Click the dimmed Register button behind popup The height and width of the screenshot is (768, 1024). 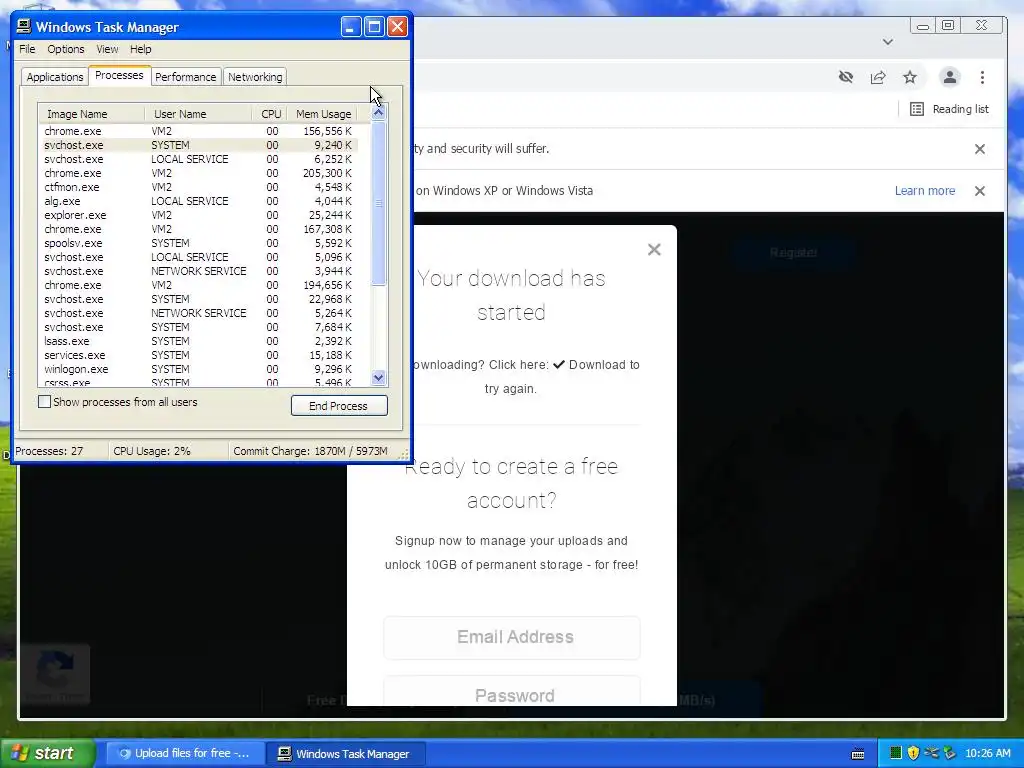(793, 253)
